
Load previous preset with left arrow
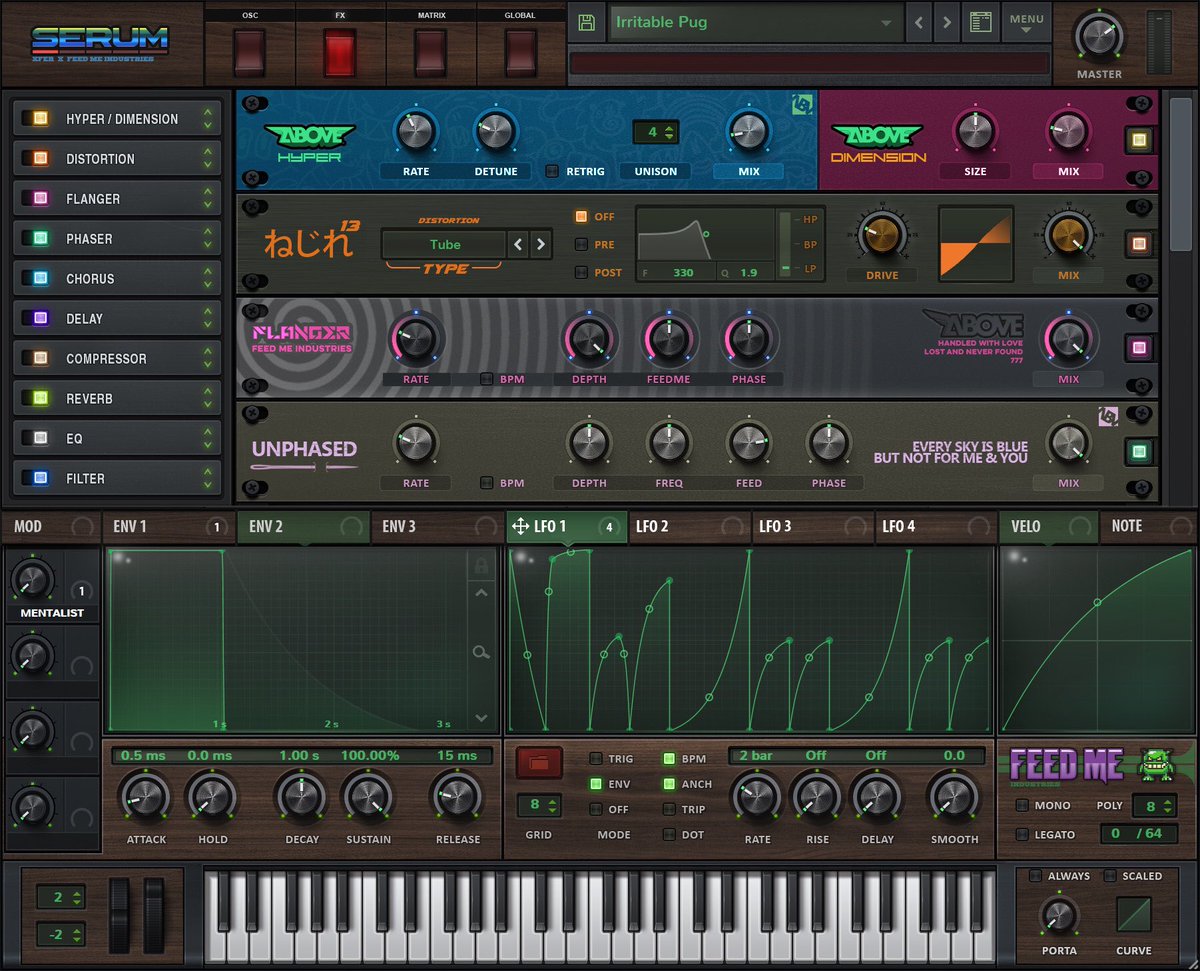pyautogui.click(x=919, y=22)
